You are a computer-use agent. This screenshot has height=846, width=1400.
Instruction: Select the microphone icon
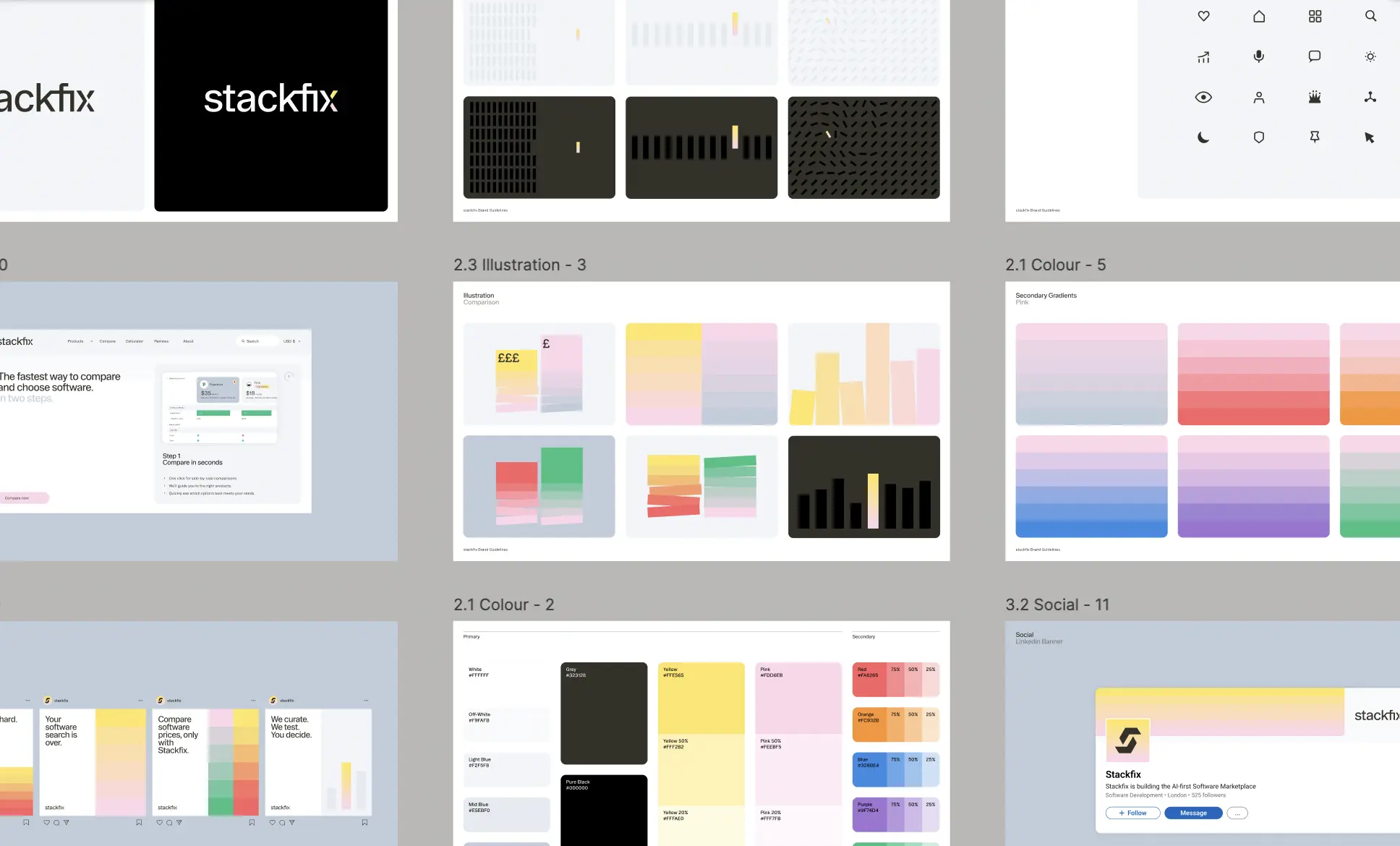pyautogui.click(x=1259, y=56)
